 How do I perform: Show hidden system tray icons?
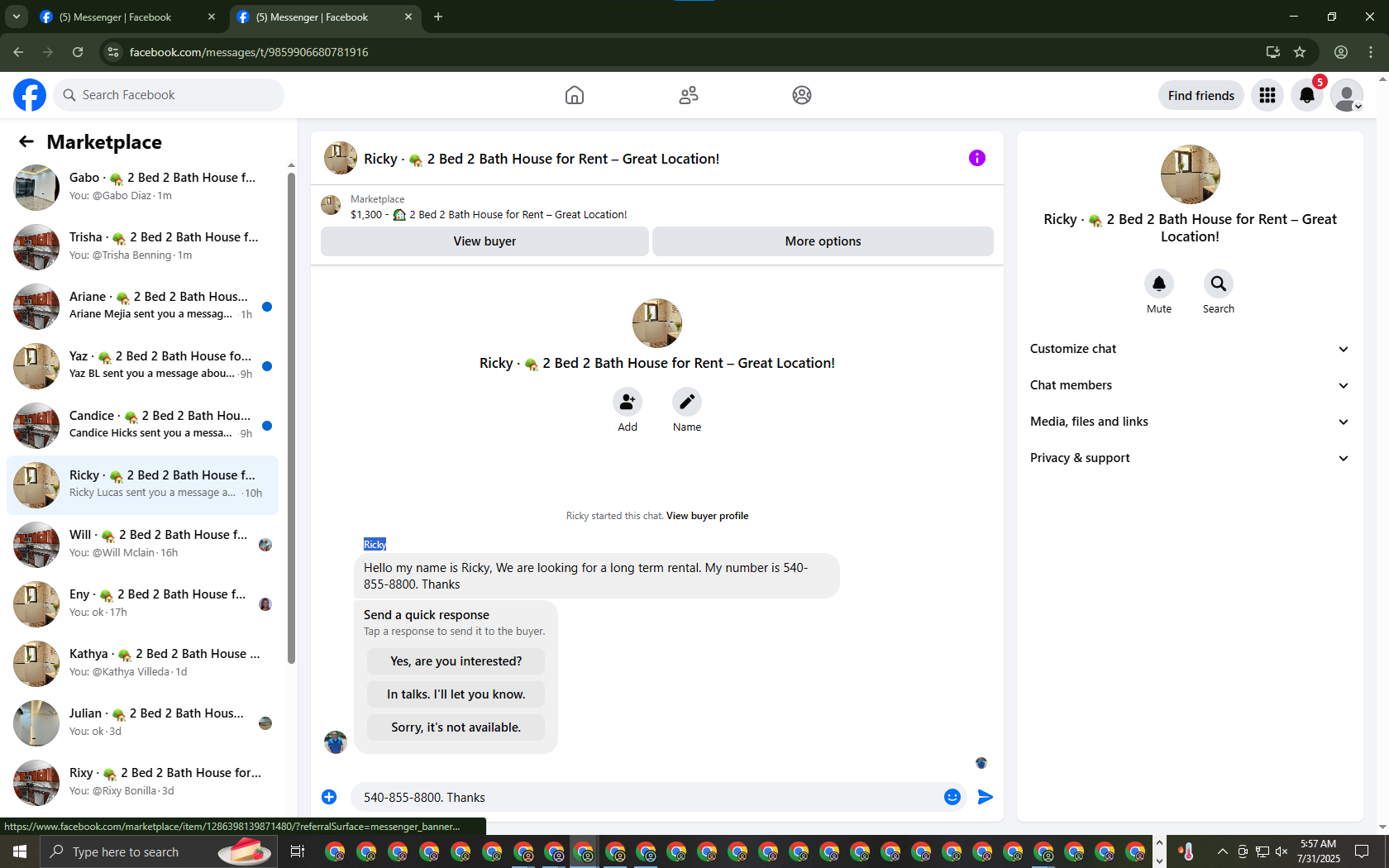tap(1222, 851)
